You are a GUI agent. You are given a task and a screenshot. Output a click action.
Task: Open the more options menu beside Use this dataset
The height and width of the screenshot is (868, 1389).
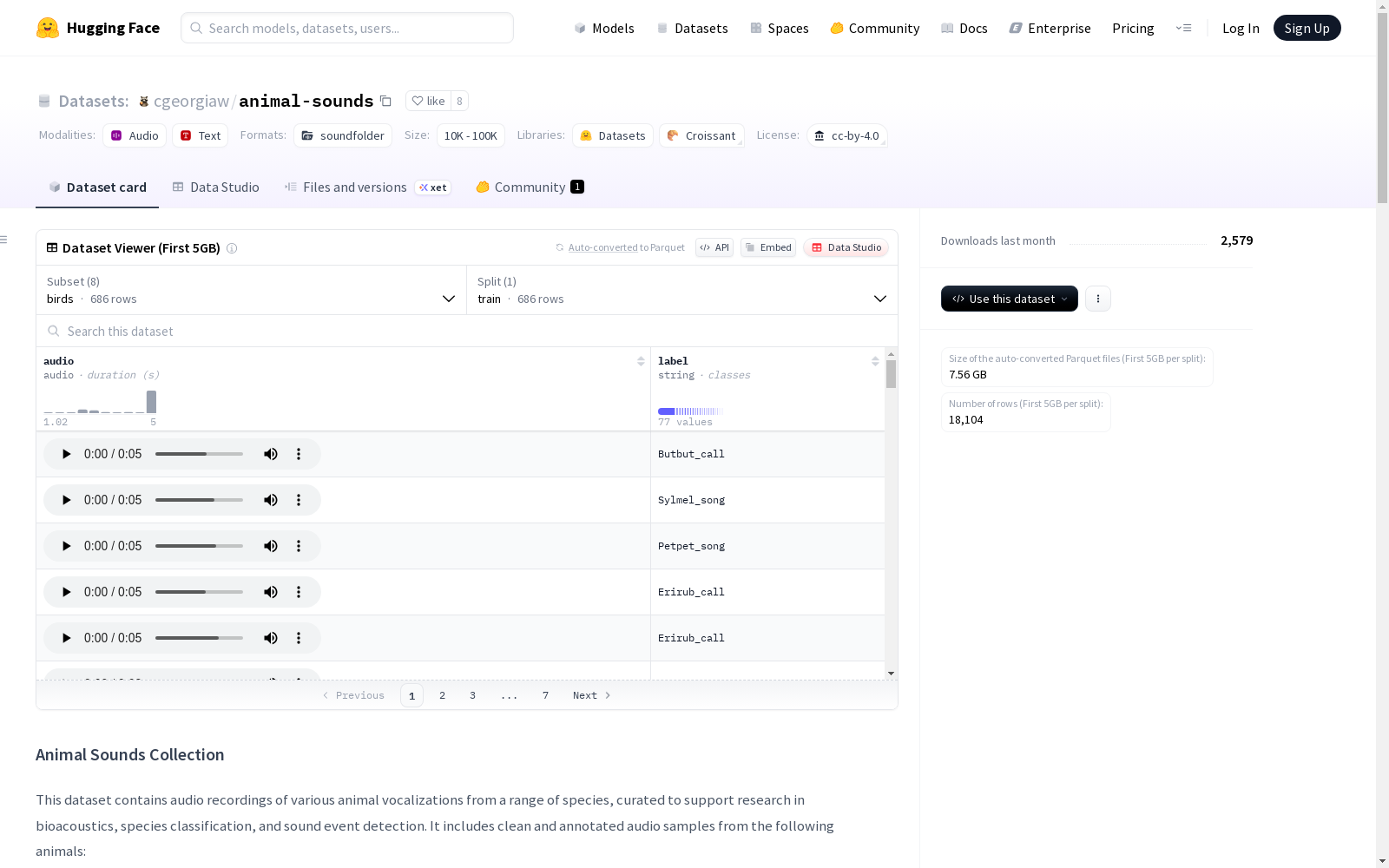(x=1098, y=299)
